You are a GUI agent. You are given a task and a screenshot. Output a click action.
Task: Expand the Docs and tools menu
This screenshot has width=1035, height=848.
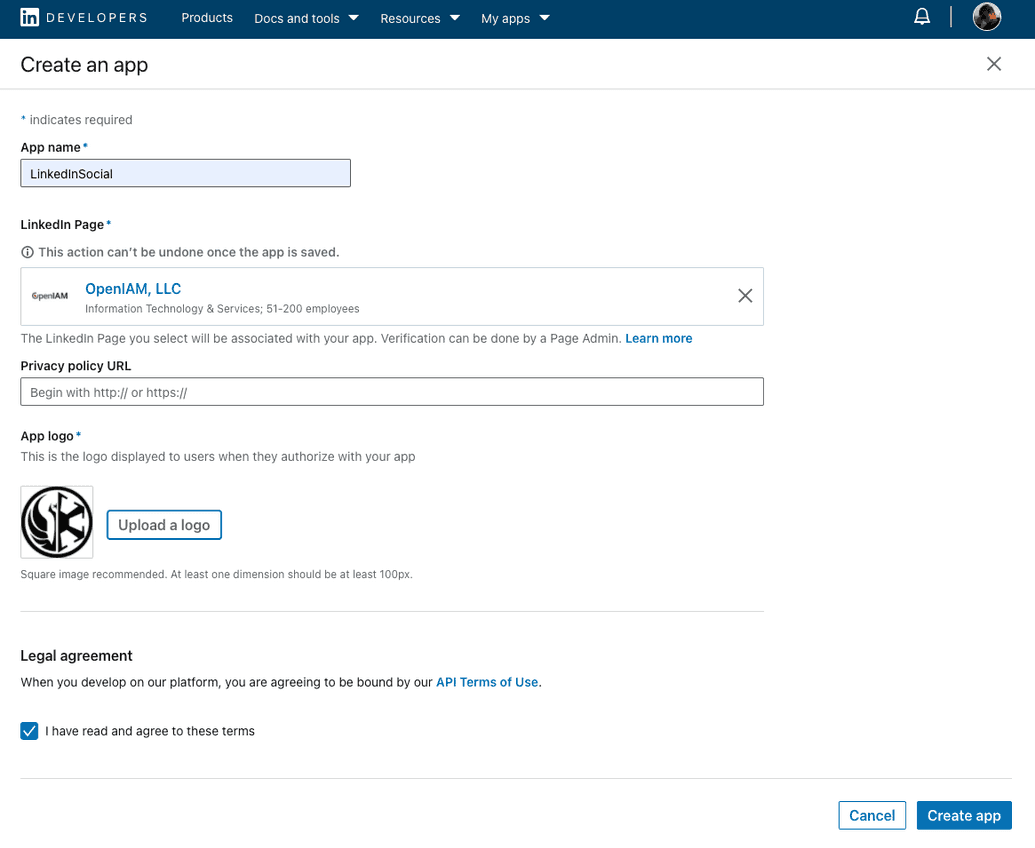(x=305, y=18)
